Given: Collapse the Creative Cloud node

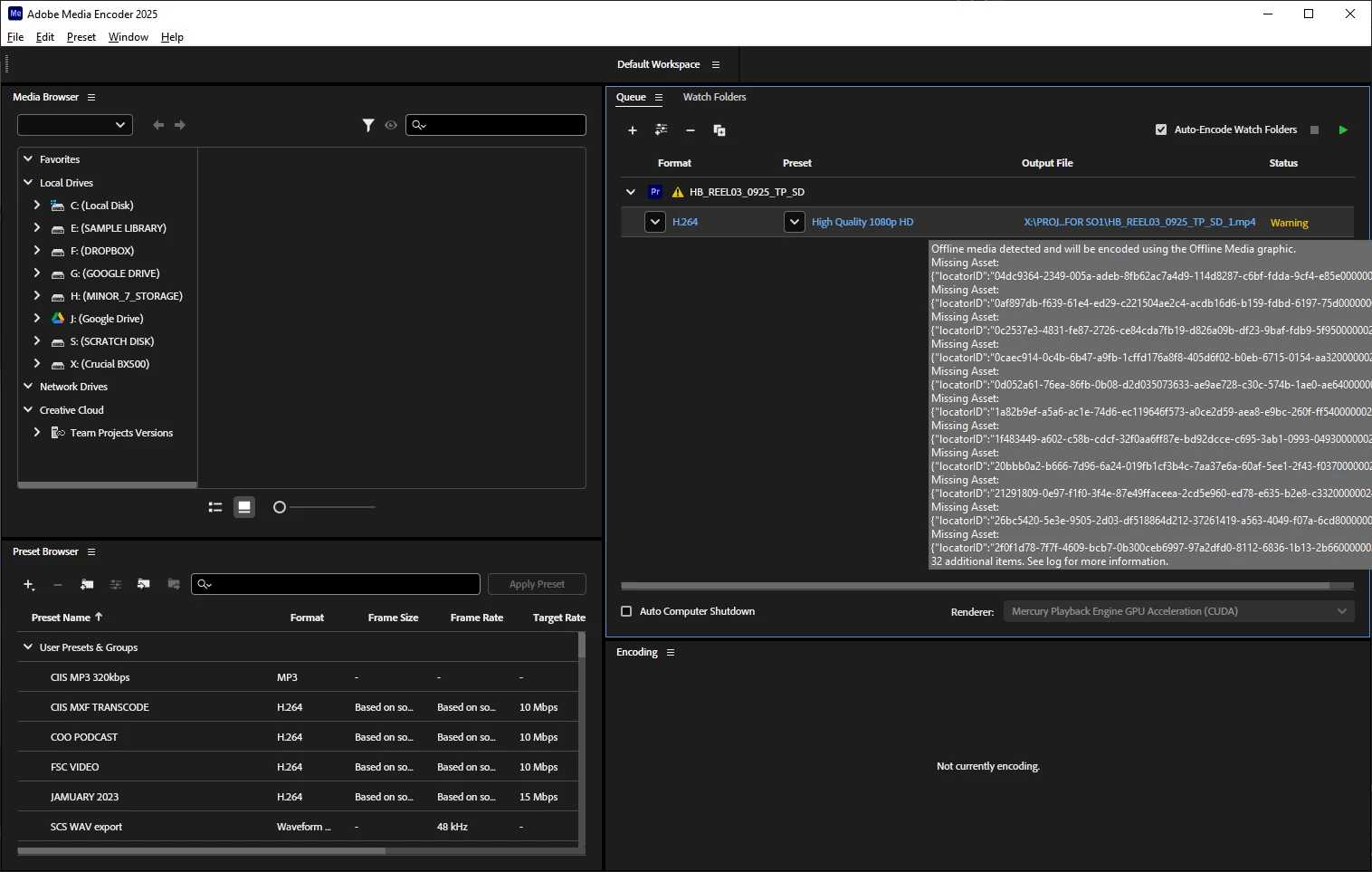Looking at the screenshot, I should [28, 410].
